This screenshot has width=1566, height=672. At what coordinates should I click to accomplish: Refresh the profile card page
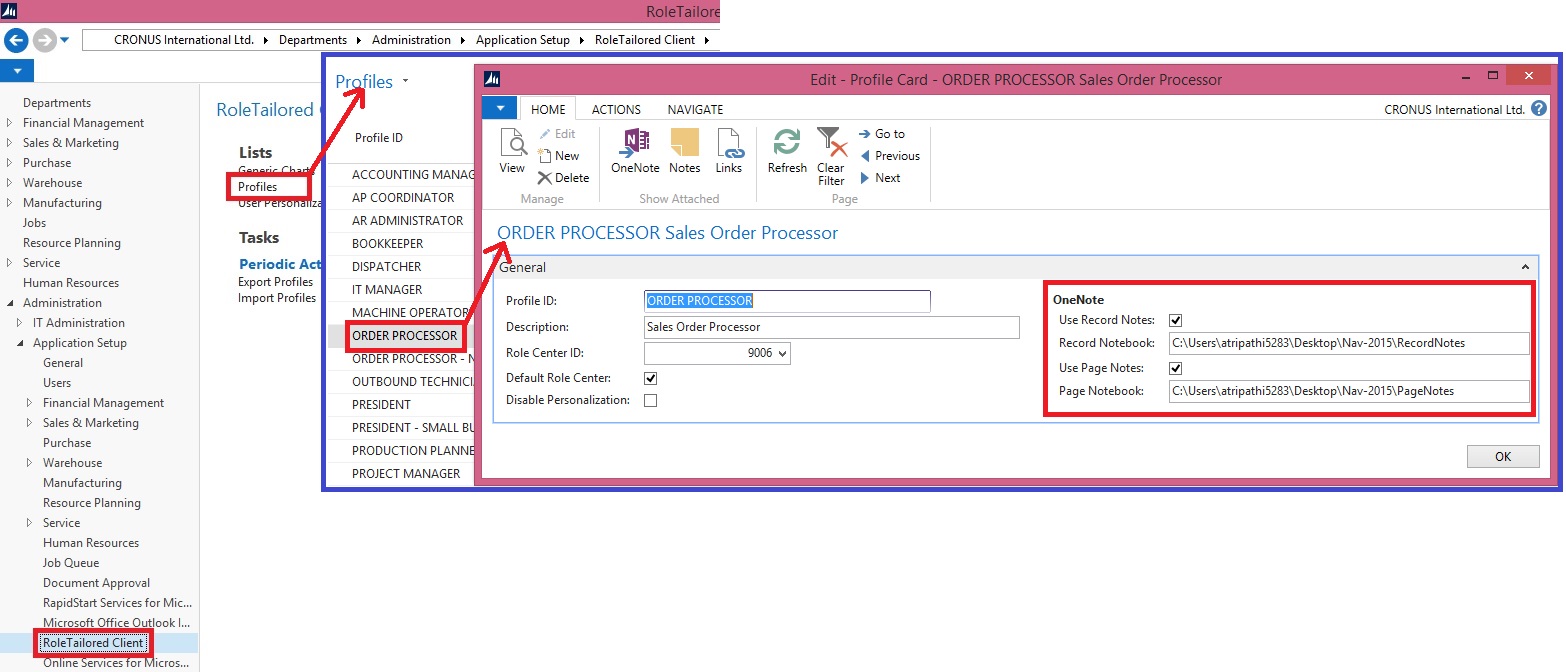pos(786,150)
